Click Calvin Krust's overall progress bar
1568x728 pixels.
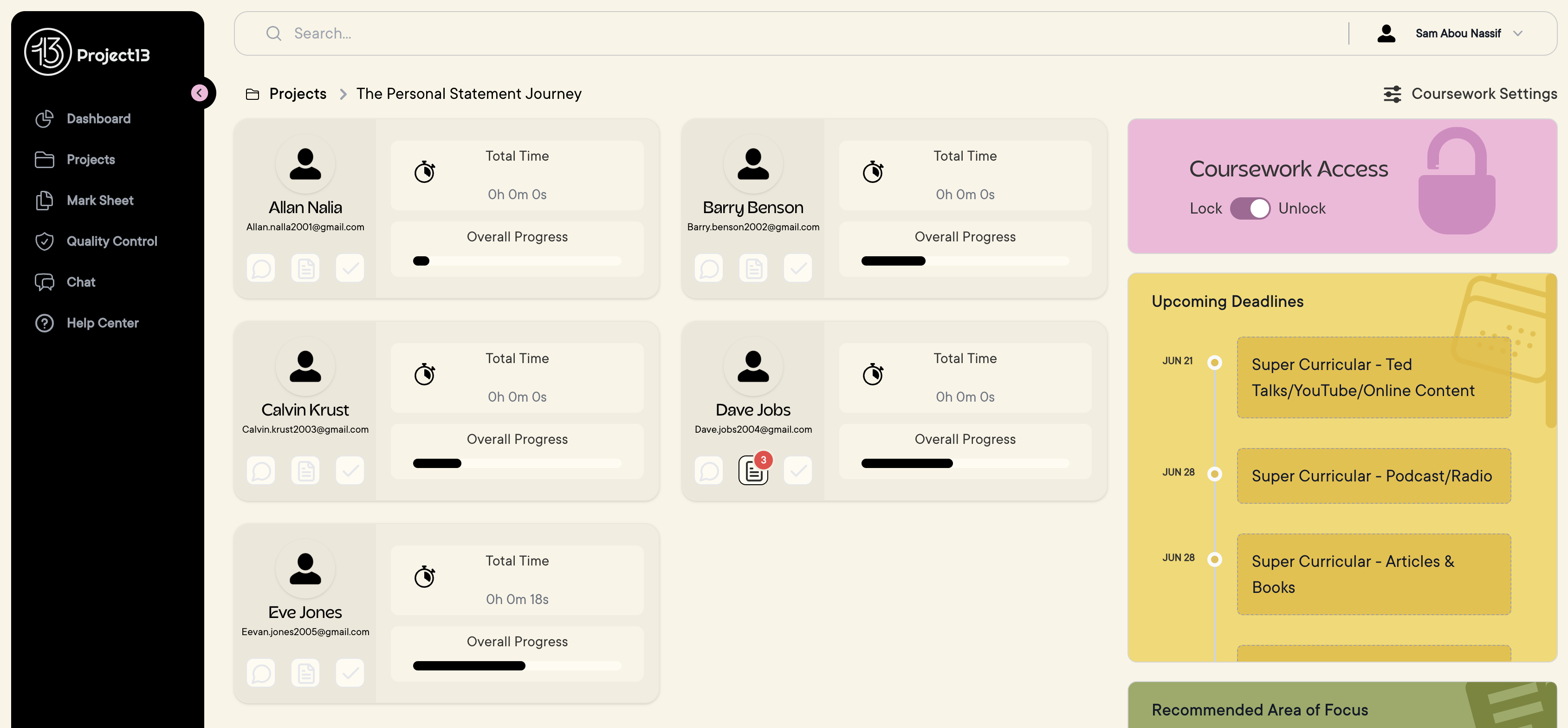[517, 464]
